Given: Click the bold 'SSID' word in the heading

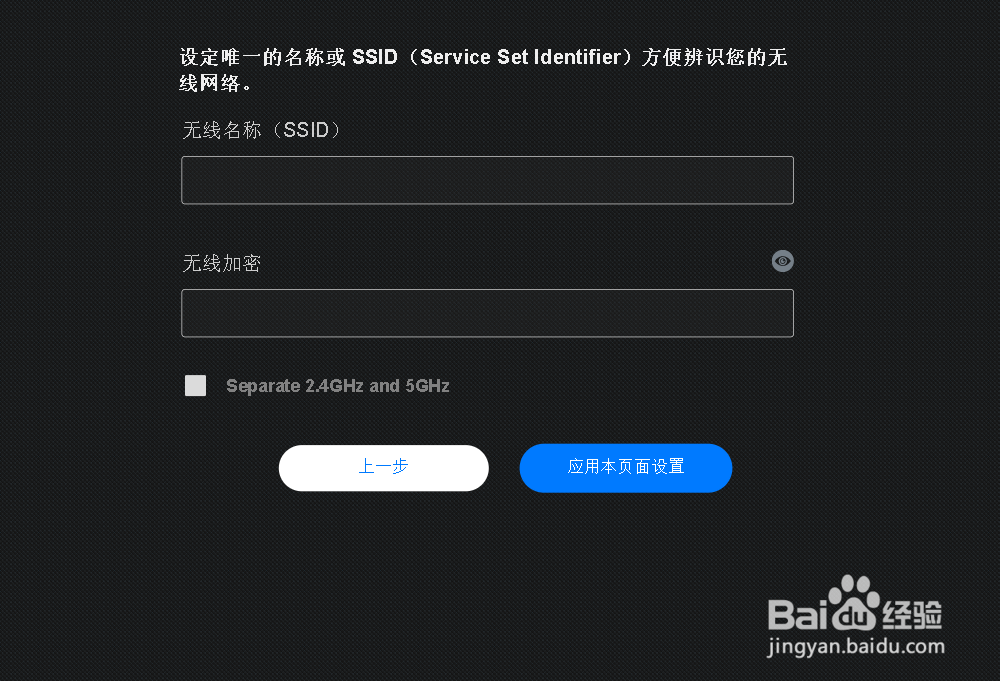Looking at the screenshot, I should click(375, 57).
